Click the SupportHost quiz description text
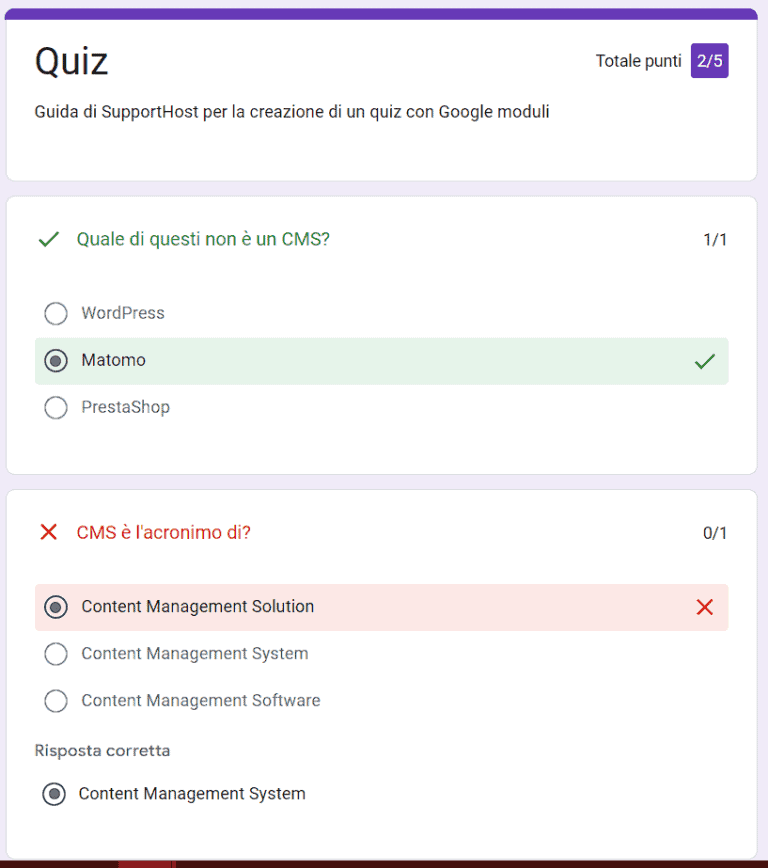 (x=292, y=112)
